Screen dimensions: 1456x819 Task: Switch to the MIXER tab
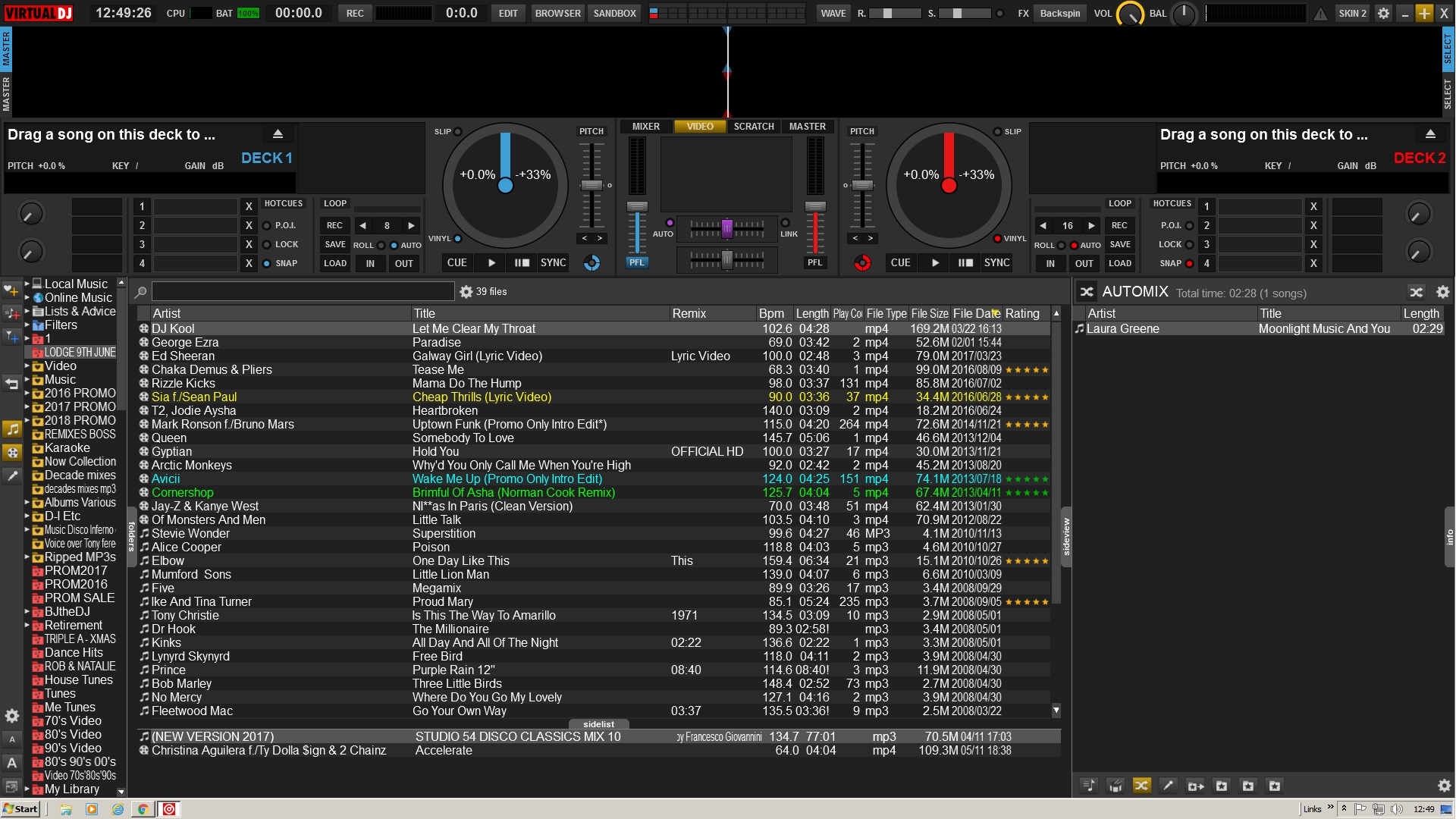[x=646, y=127]
